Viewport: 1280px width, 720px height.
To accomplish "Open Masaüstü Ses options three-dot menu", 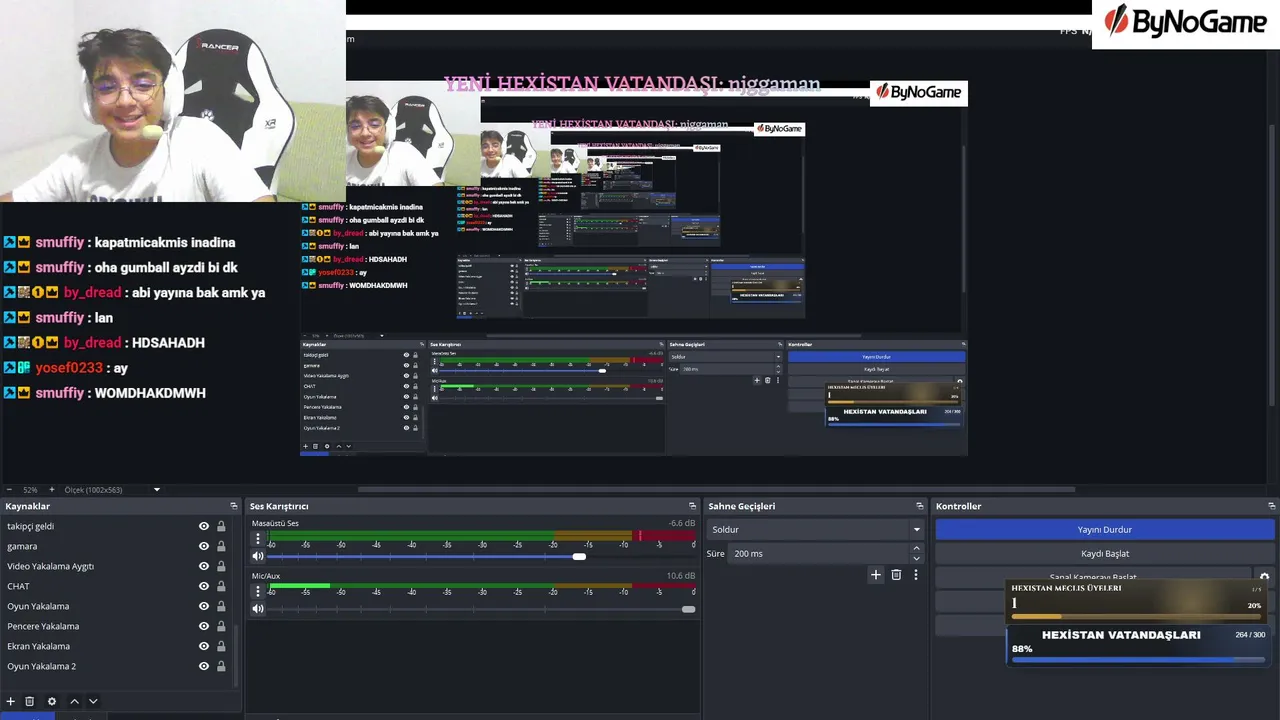I will [x=258, y=538].
